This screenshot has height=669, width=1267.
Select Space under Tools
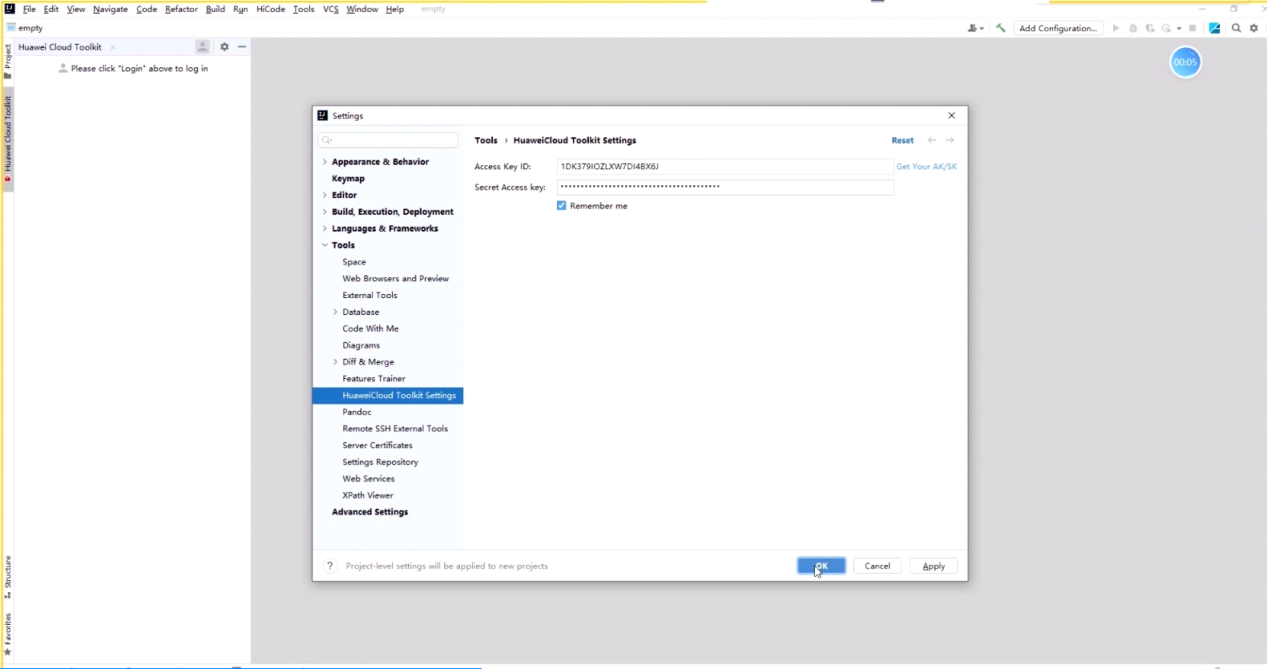[x=354, y=262]
